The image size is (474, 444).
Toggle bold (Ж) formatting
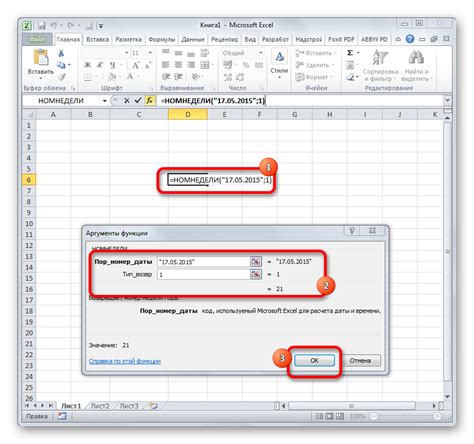tap(87, 65)
